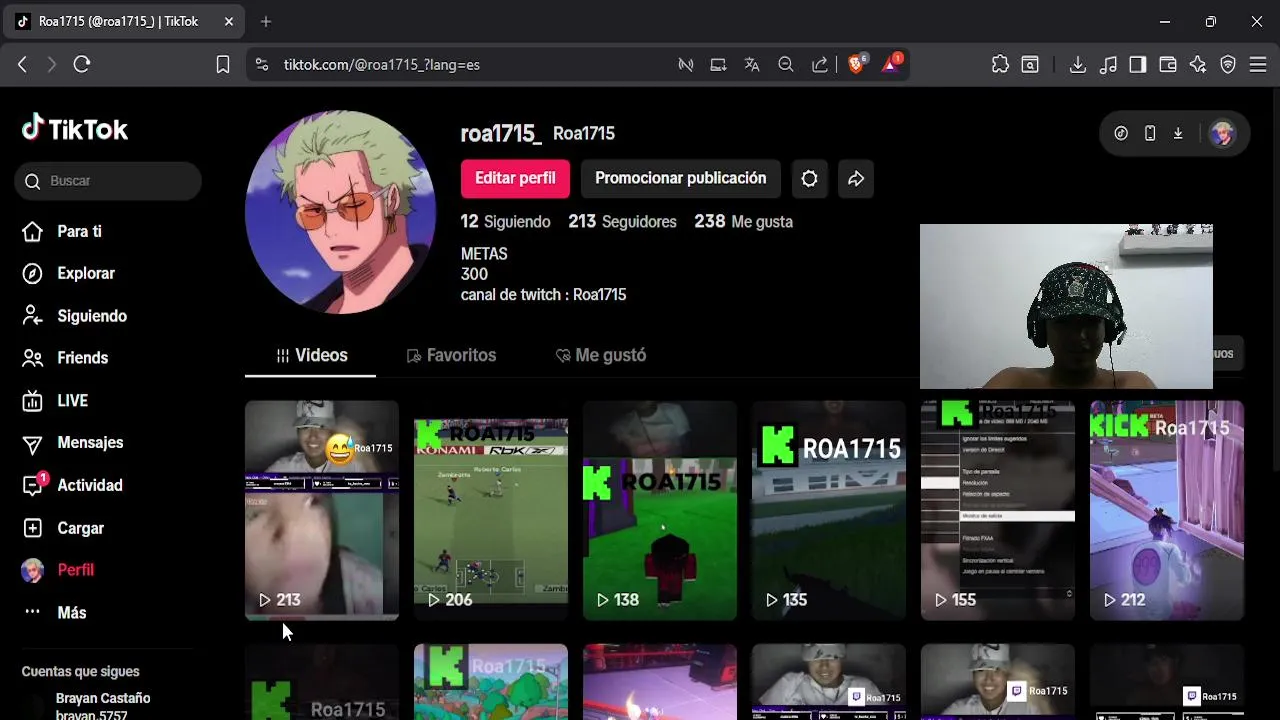This screenshot has width=1280, height=720.
Task: Toggle the browser sidebar panel
Action: coord(1138,64)
